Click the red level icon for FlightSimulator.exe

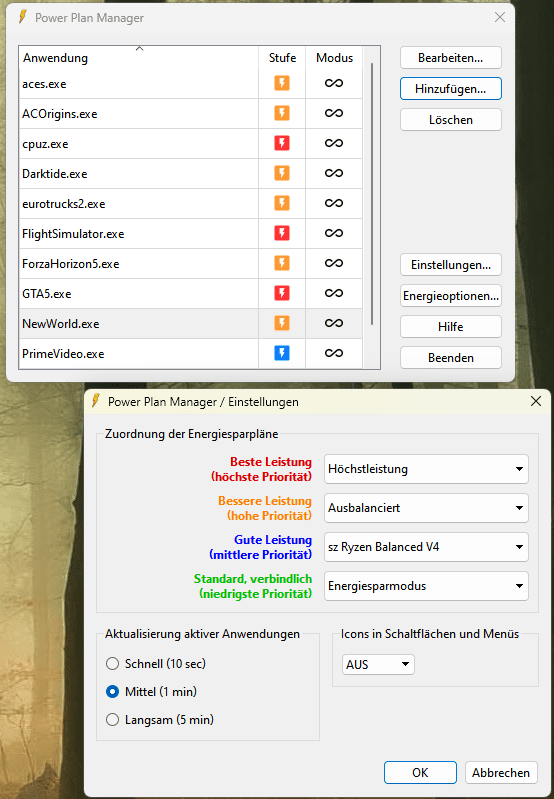pos(282,233)
